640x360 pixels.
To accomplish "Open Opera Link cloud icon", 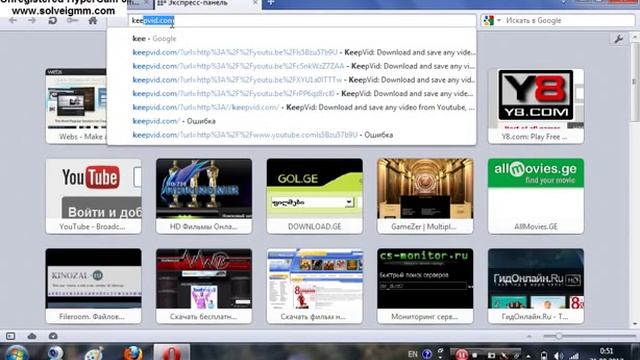I will point(32,336).
